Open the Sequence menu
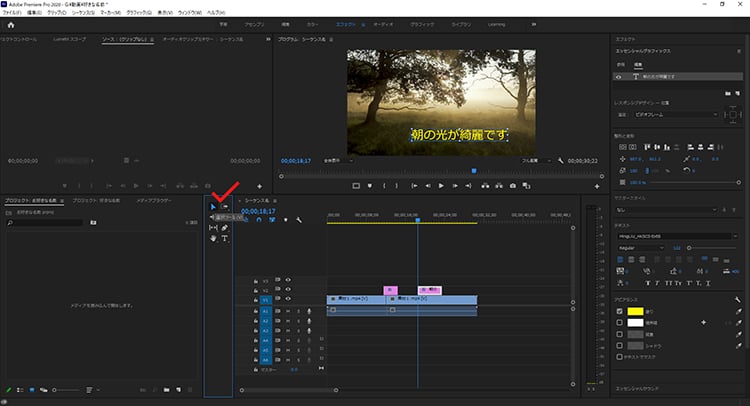This screenshot has height=406, width=750. (83, 12)
